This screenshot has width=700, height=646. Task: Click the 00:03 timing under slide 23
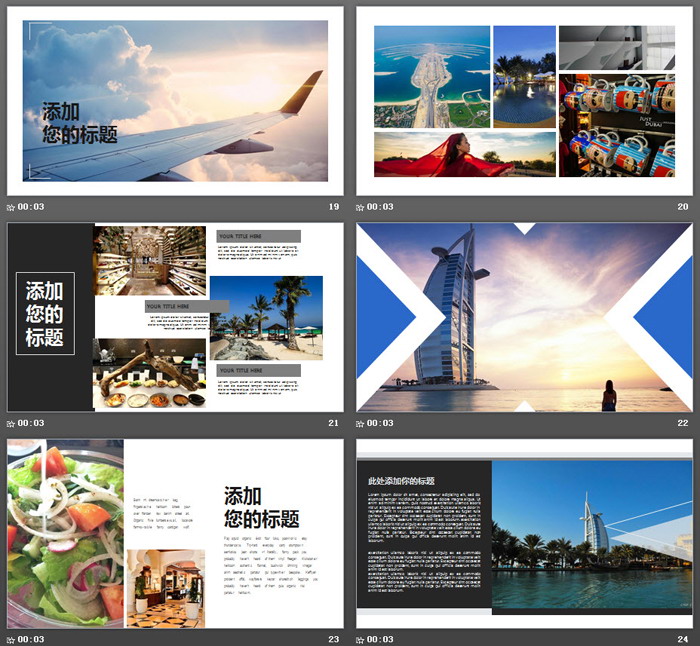coord(31,639)
